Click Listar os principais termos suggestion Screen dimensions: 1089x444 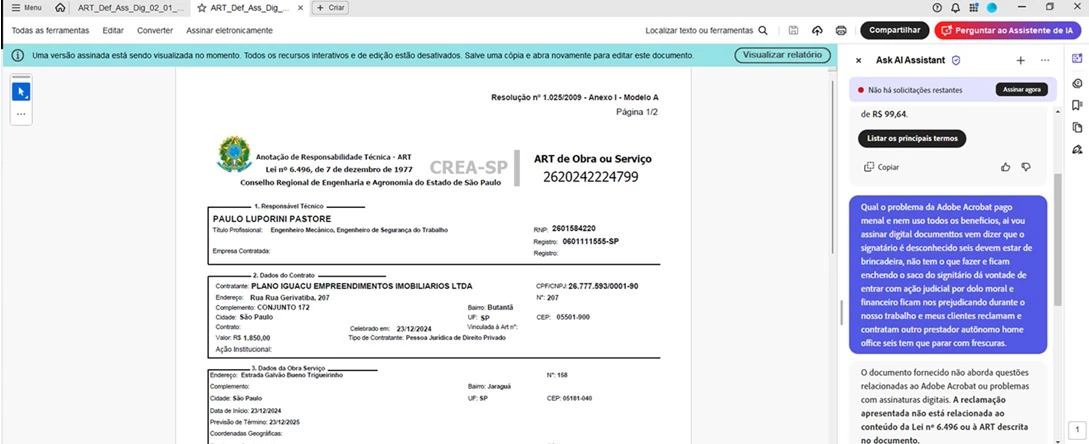click(912, 138)
